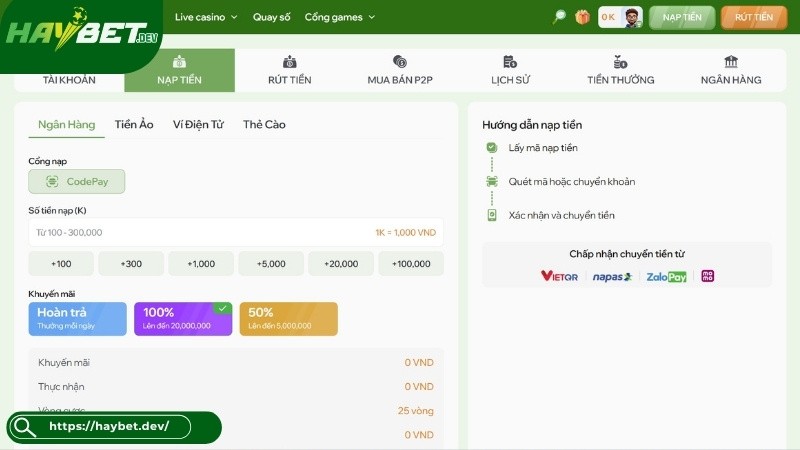Switch to the TIỀN THƯỞNG tab
This screenshot has height=450, width=800.
click(x=620, y=70)
